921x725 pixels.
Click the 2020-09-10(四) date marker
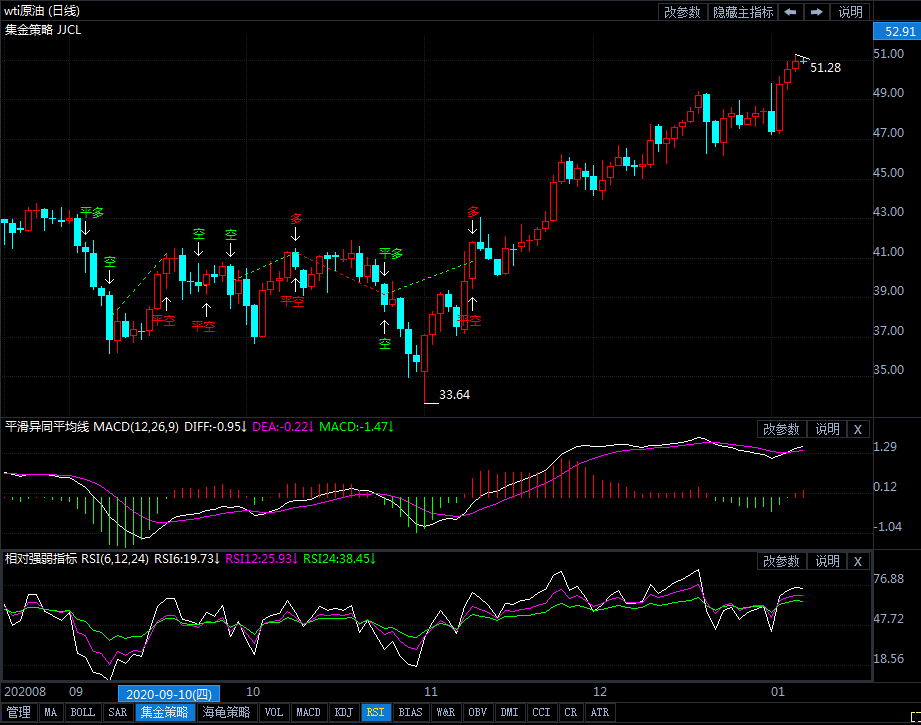169,694
